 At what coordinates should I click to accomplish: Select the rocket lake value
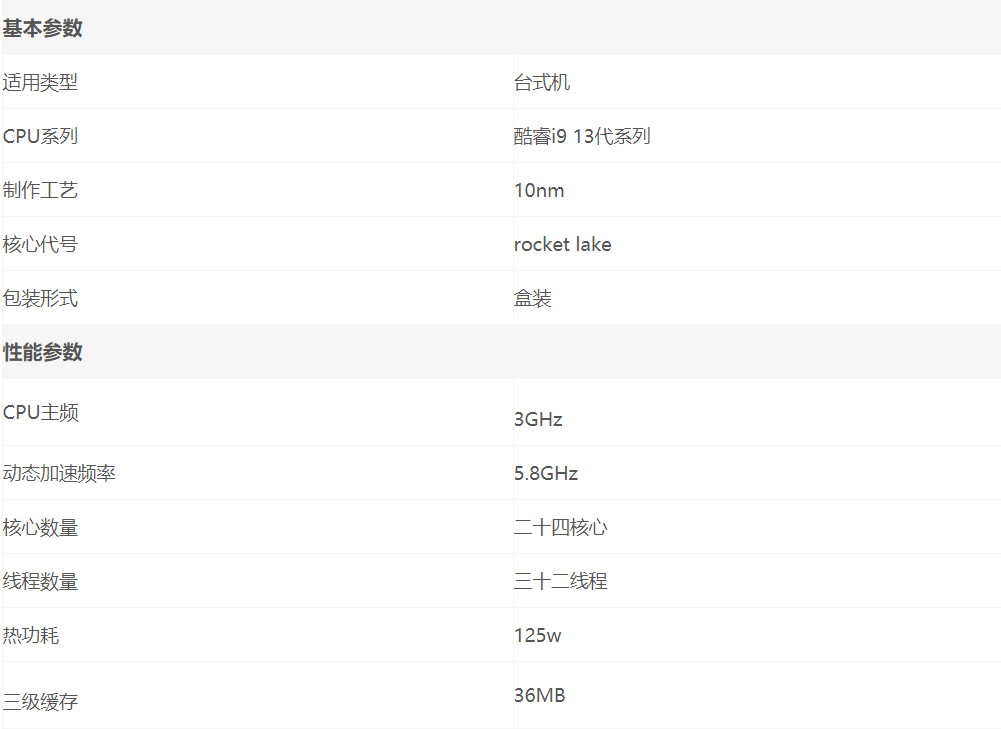coord(562,244)
